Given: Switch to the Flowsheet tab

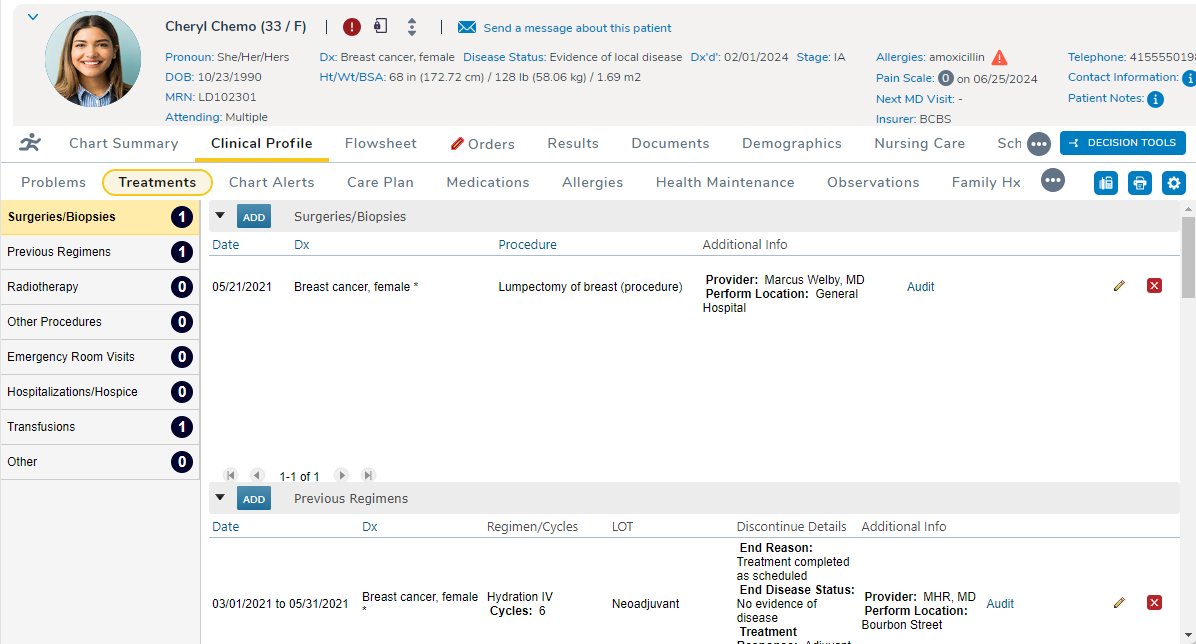Looking at the screenshot, I should tap(380, 143).
